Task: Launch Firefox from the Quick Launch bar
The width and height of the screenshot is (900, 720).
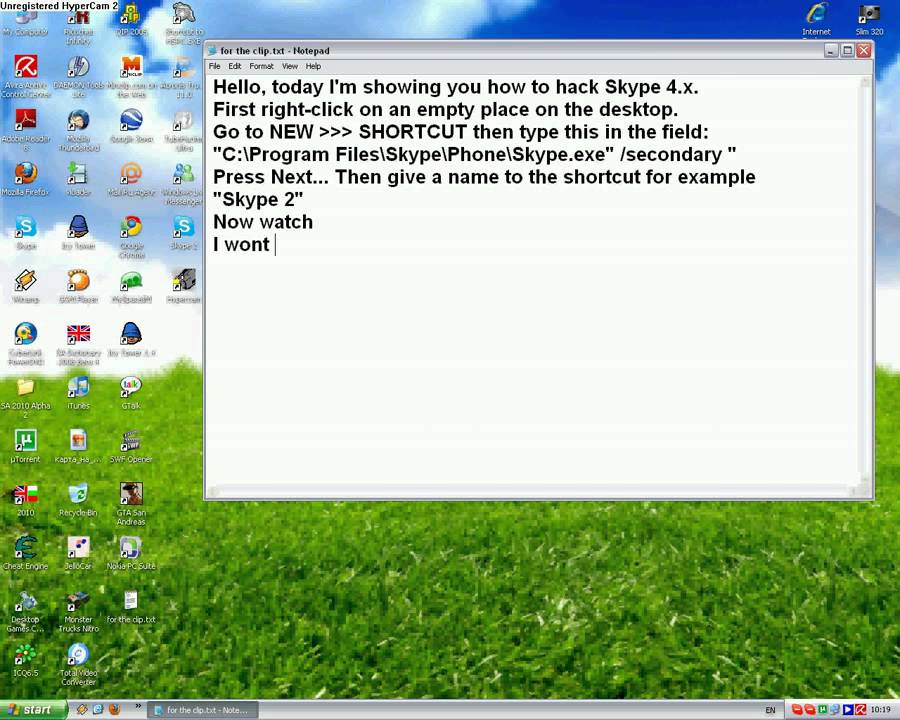Action: tap(115, 710)
